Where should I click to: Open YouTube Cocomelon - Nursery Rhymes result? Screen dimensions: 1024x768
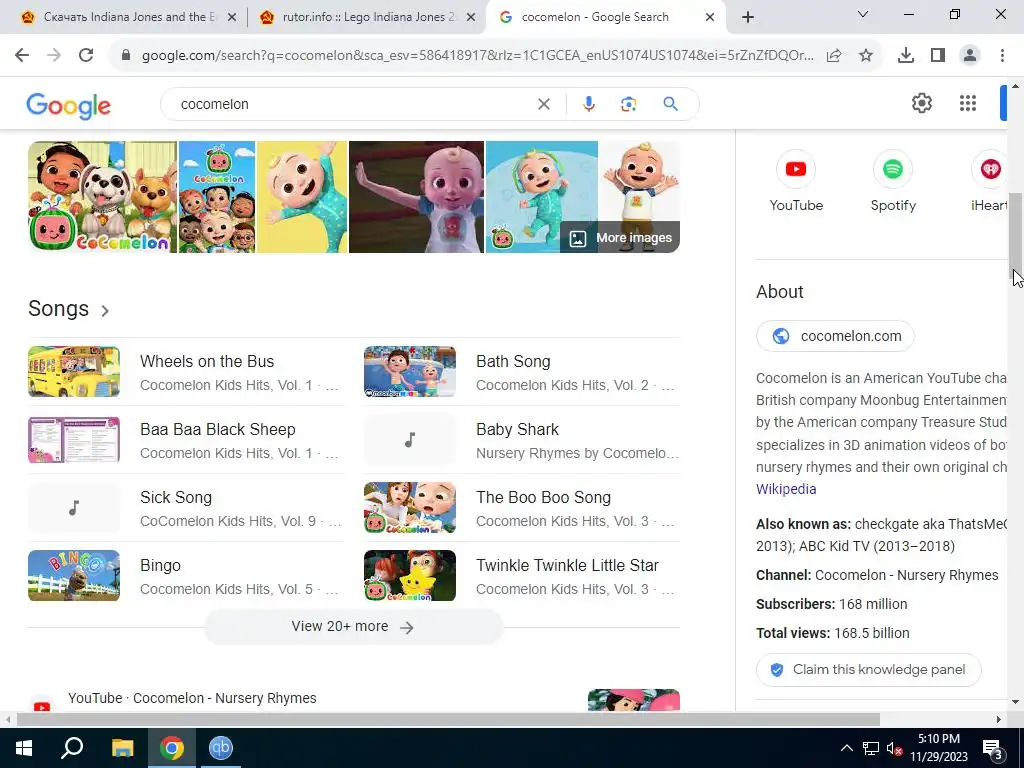pos(192,698)
